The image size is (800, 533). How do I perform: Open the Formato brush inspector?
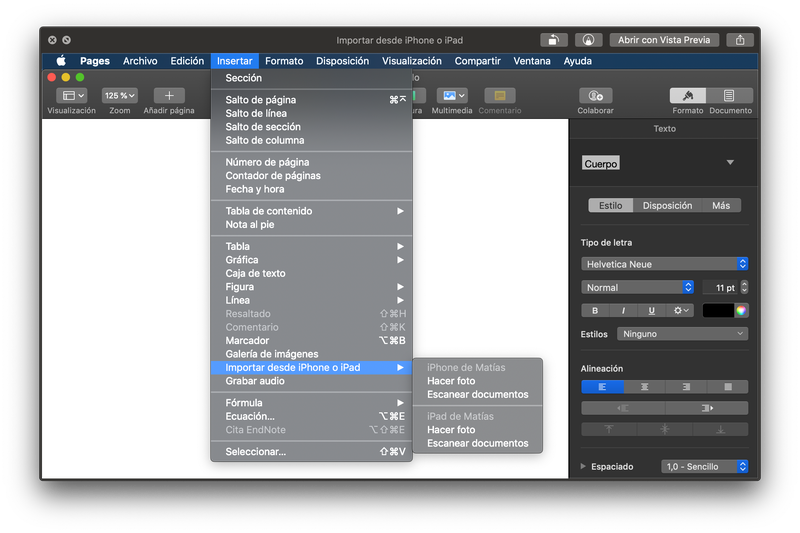(688, 95)
